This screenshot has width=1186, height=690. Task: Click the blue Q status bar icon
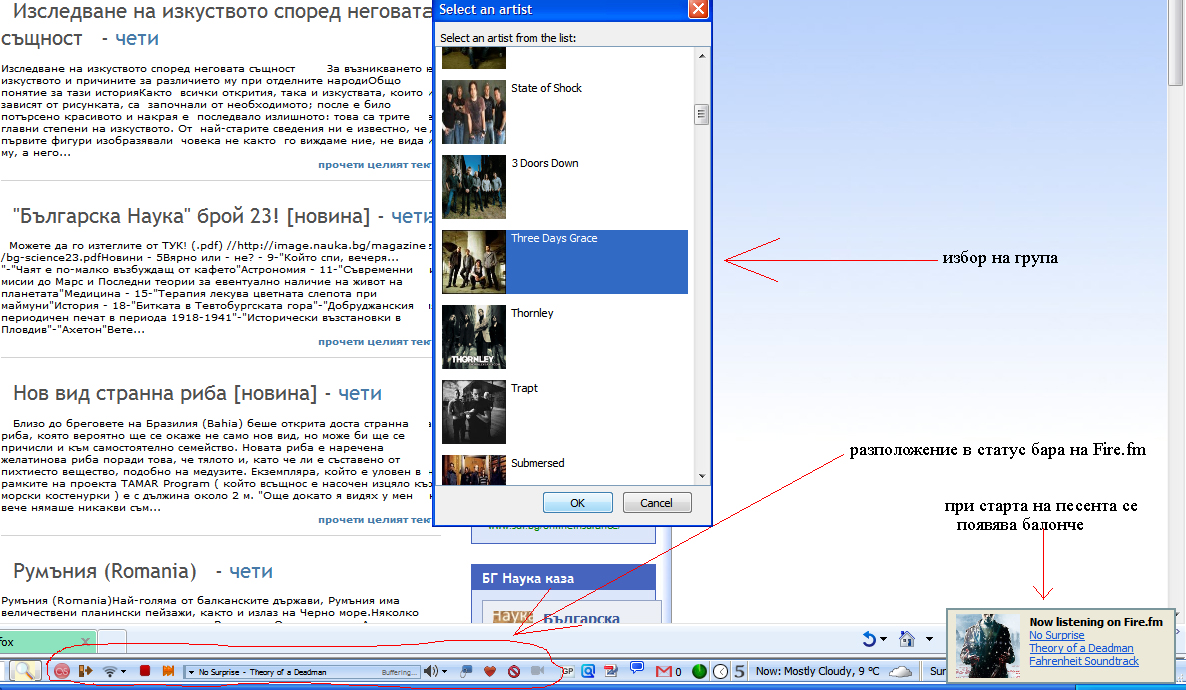pos(588,671)
